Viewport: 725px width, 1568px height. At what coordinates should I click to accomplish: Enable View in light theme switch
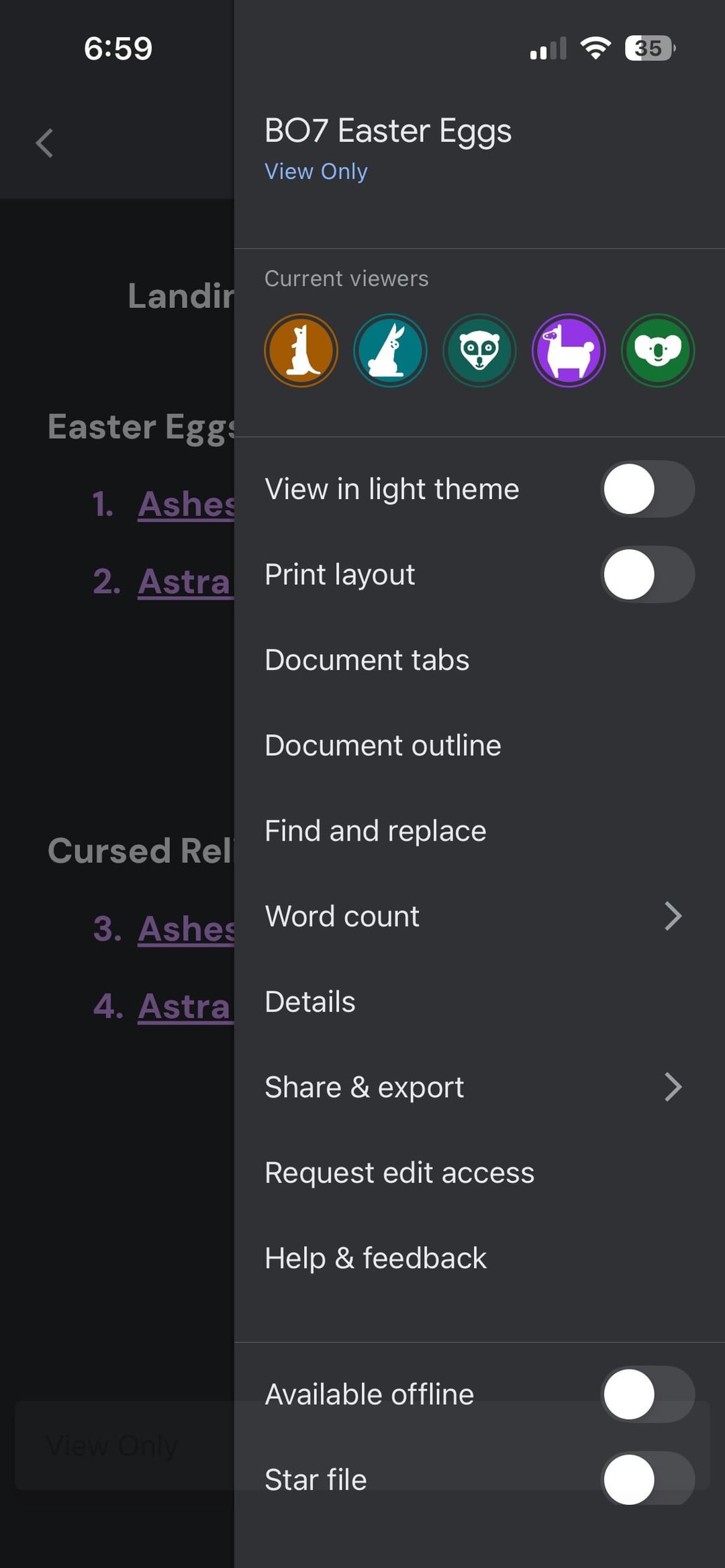[x=647, y=489]
